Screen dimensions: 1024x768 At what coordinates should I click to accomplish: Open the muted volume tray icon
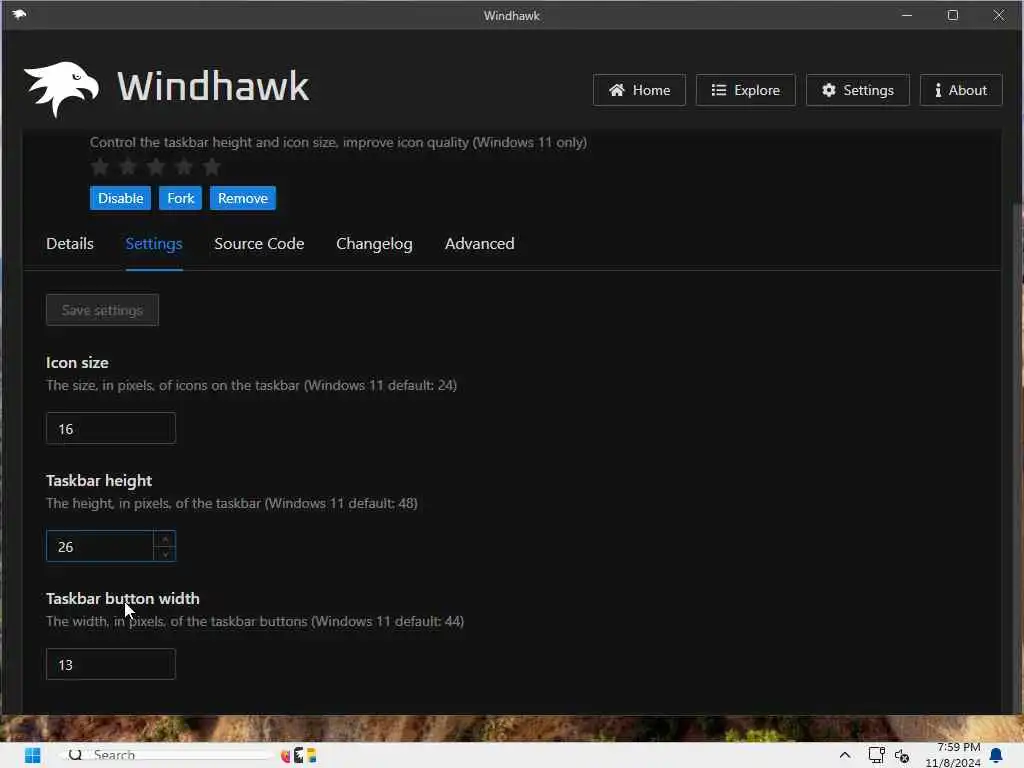pos(903,756)
